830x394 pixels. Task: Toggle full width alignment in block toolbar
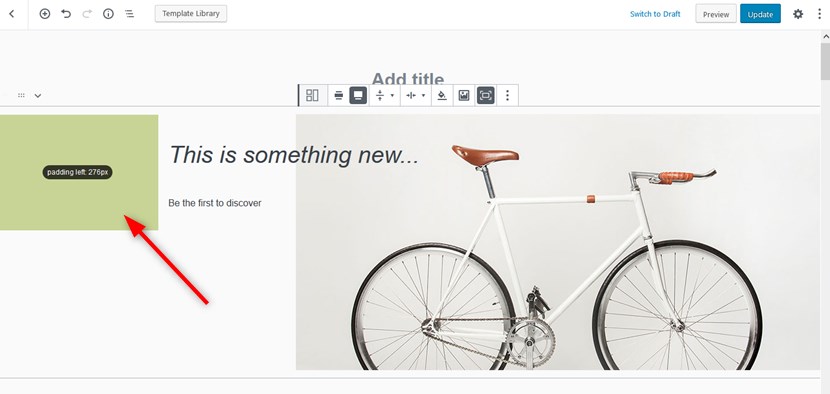(x=358, y=95)
